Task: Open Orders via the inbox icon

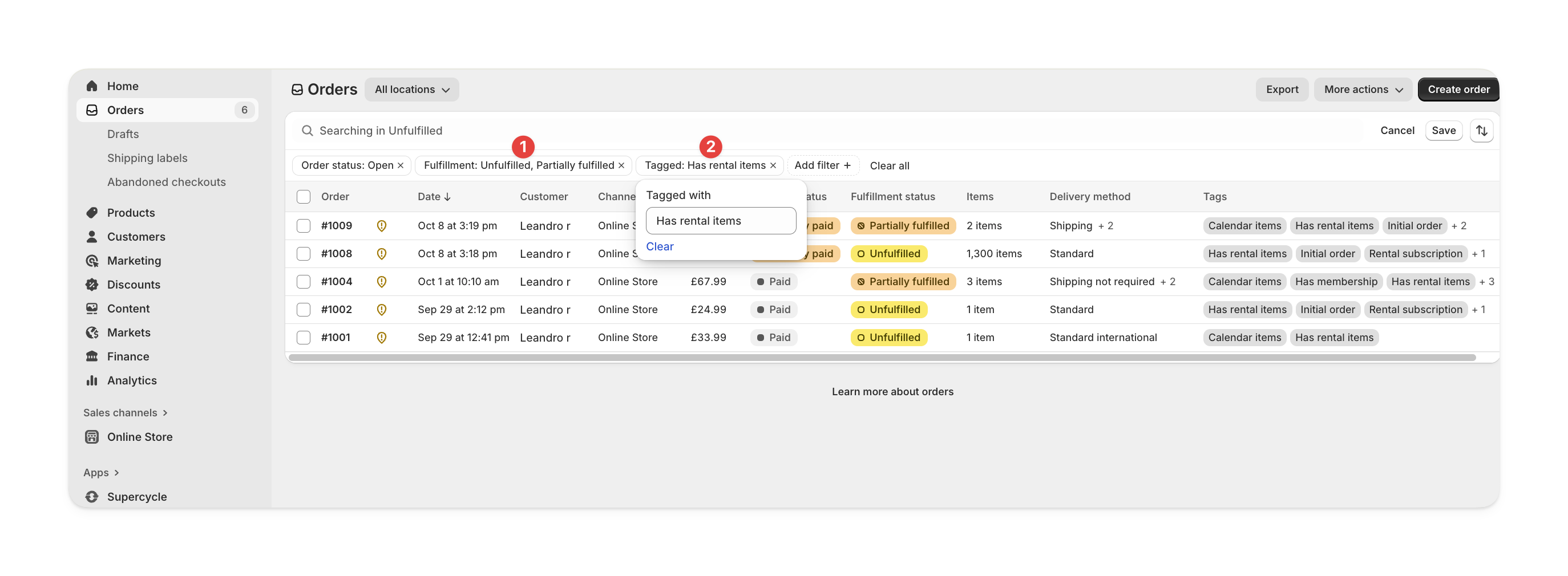Action: [x=91, y=110]
